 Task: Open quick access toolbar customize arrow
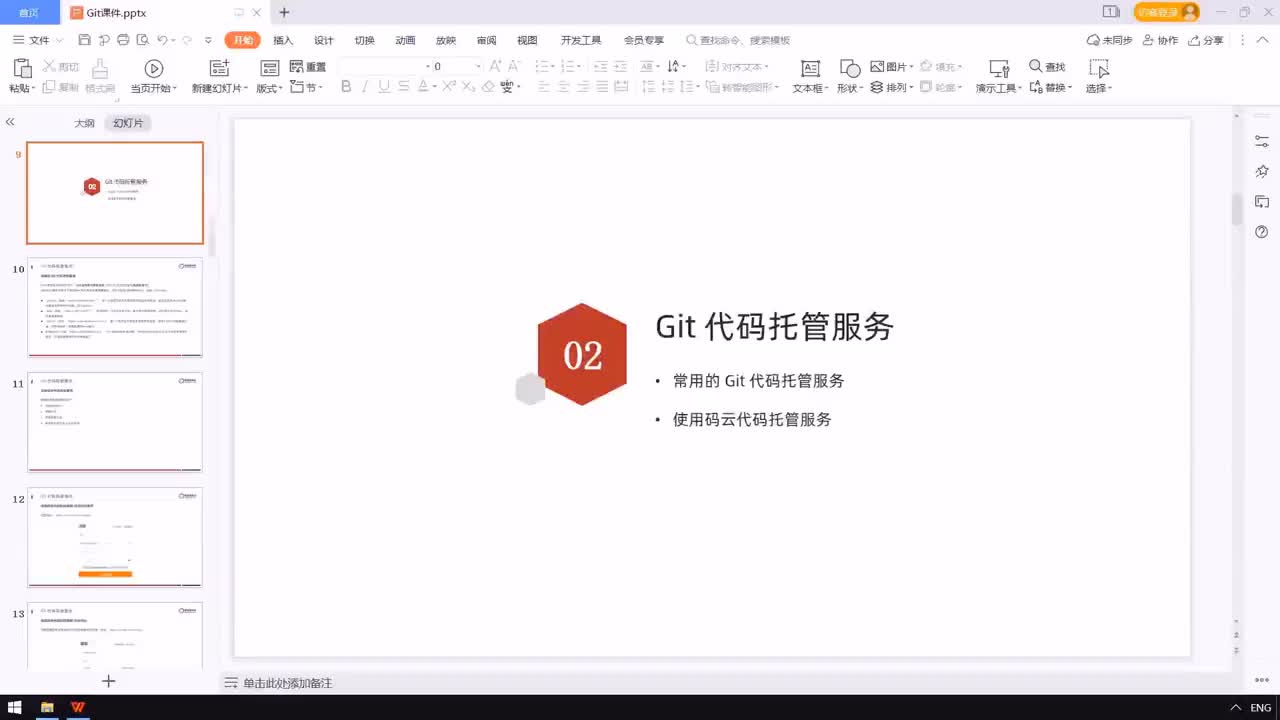point(208,40)
